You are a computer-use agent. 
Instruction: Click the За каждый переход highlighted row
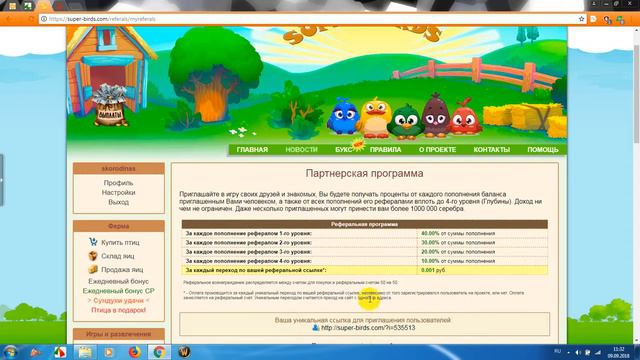[364, 270]
